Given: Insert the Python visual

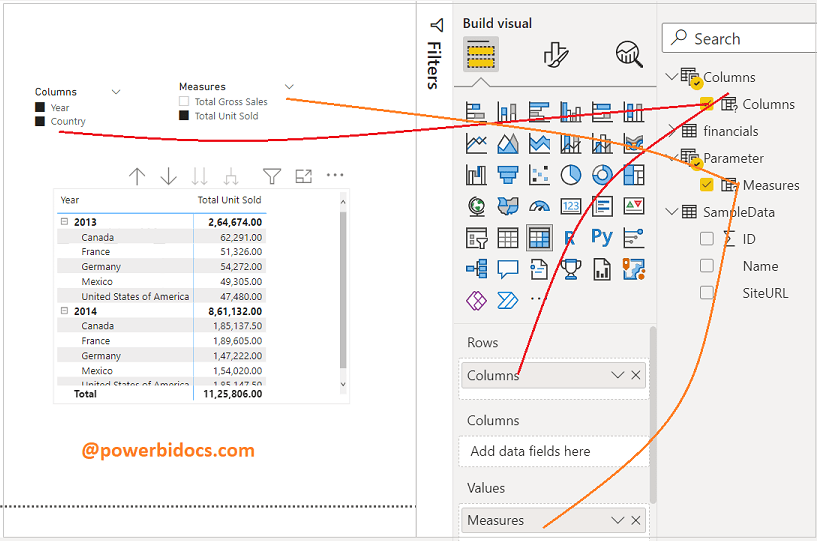Looking at the screenshot, I should coord(602,237).
